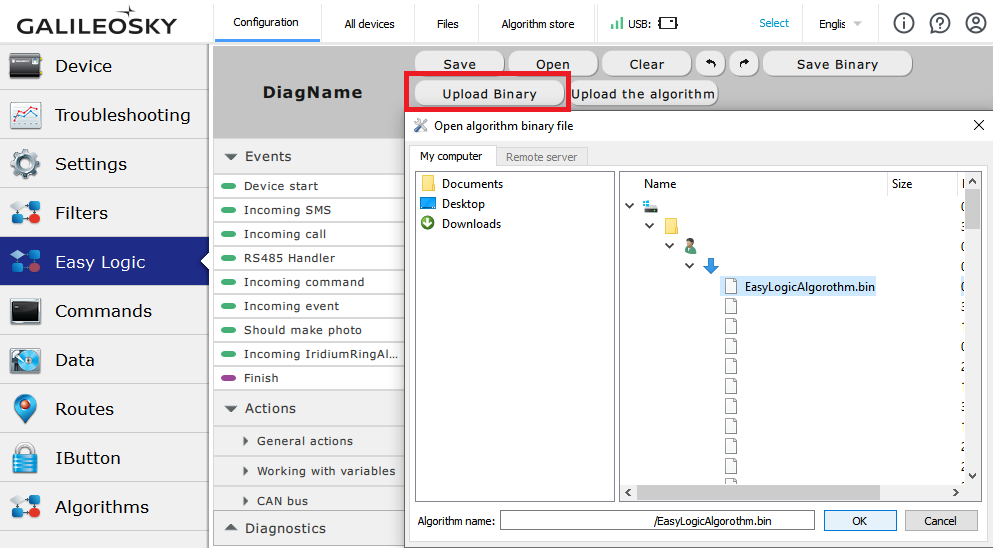Expand CAN bus group

tap(246, 501)
